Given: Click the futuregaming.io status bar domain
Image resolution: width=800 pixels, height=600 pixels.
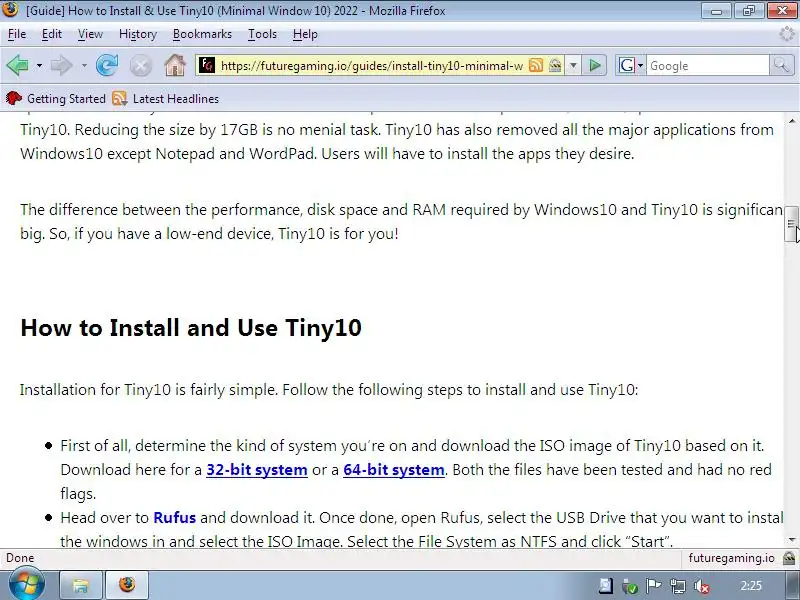Looking at the screenshot, I should [731, 558].
